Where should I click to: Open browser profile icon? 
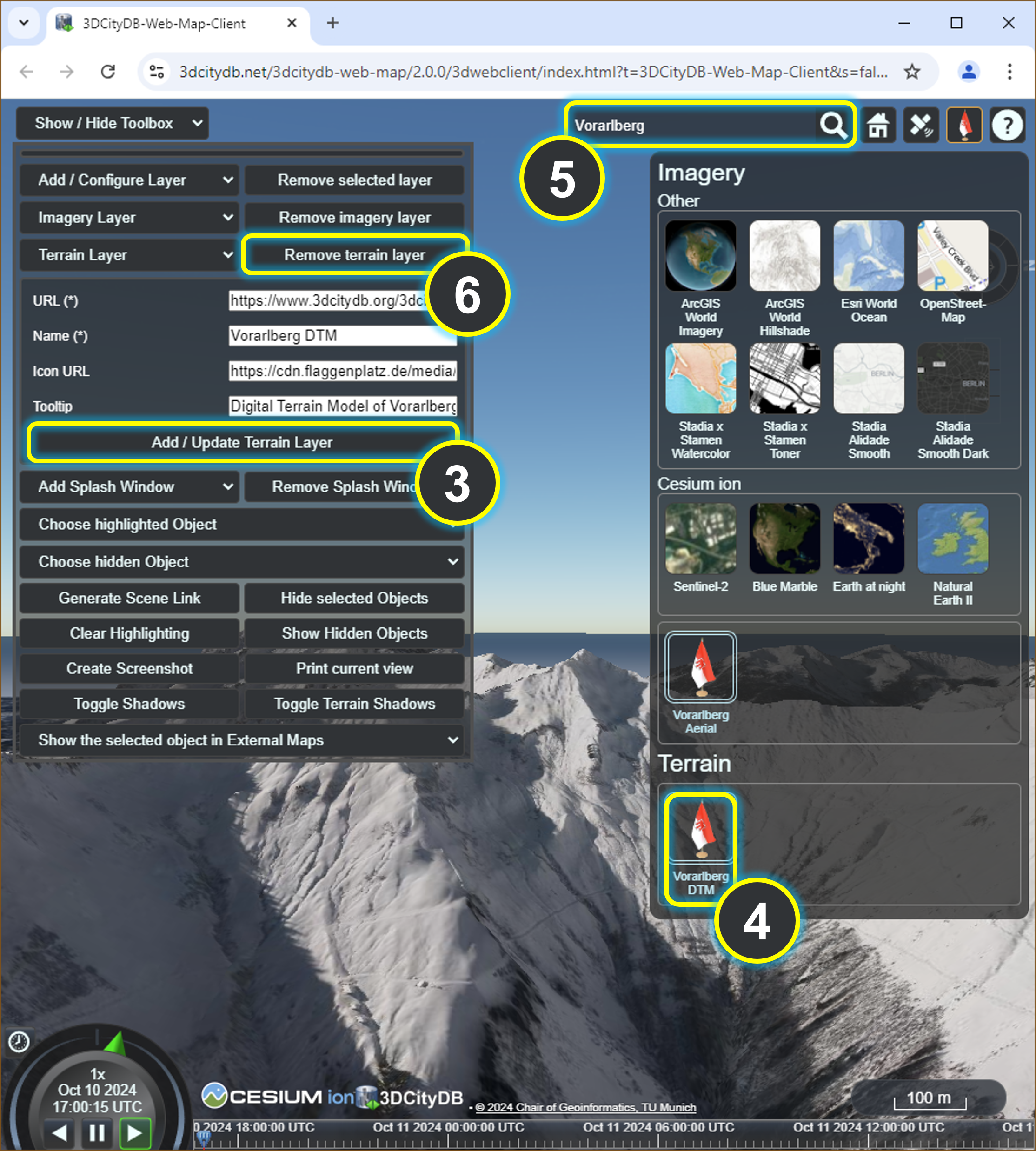968,72
